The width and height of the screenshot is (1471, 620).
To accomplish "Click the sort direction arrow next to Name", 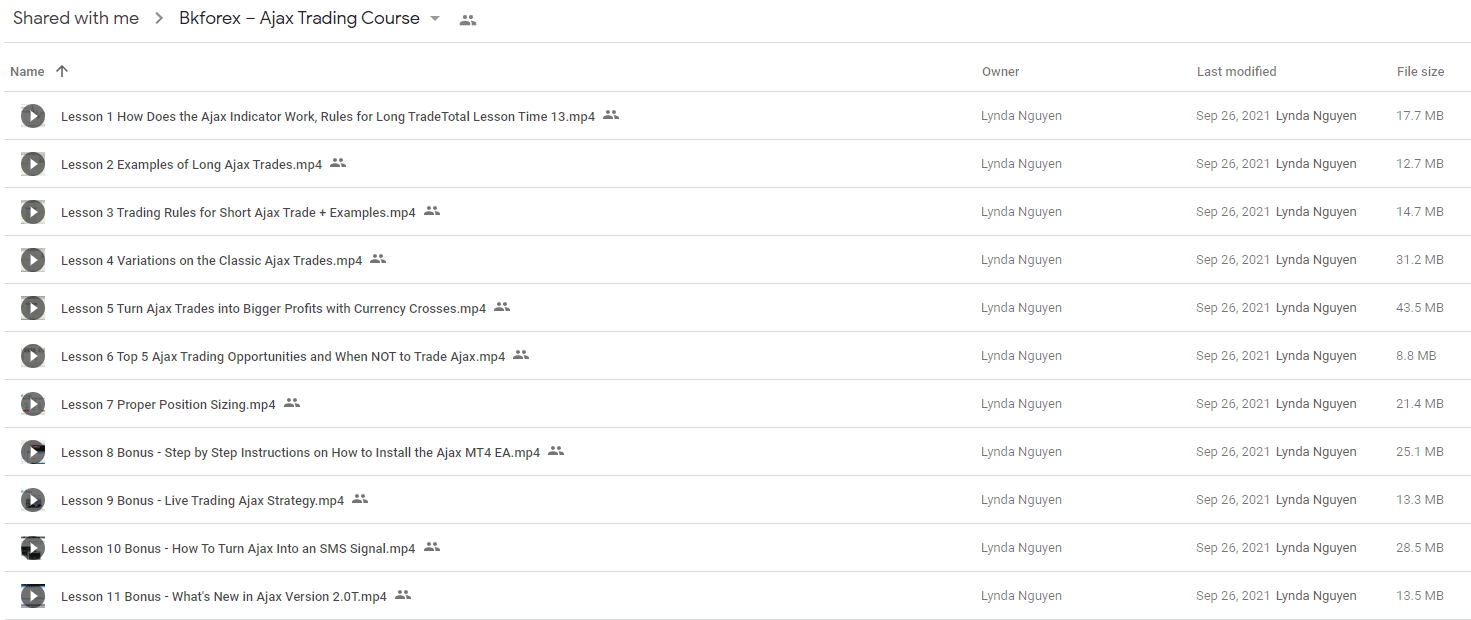I will (62, 71).
